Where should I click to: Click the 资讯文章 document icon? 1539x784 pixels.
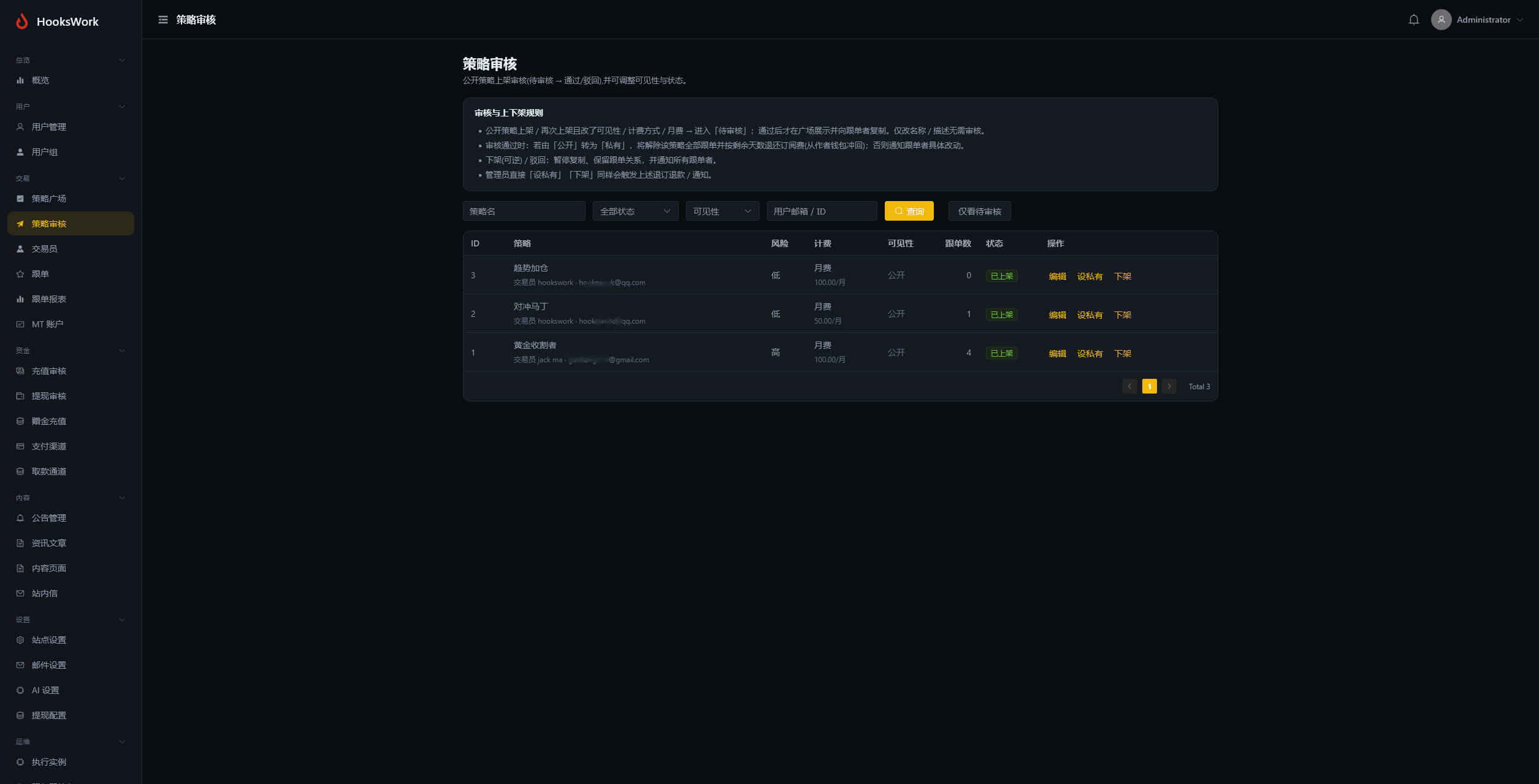click(20, 543)
